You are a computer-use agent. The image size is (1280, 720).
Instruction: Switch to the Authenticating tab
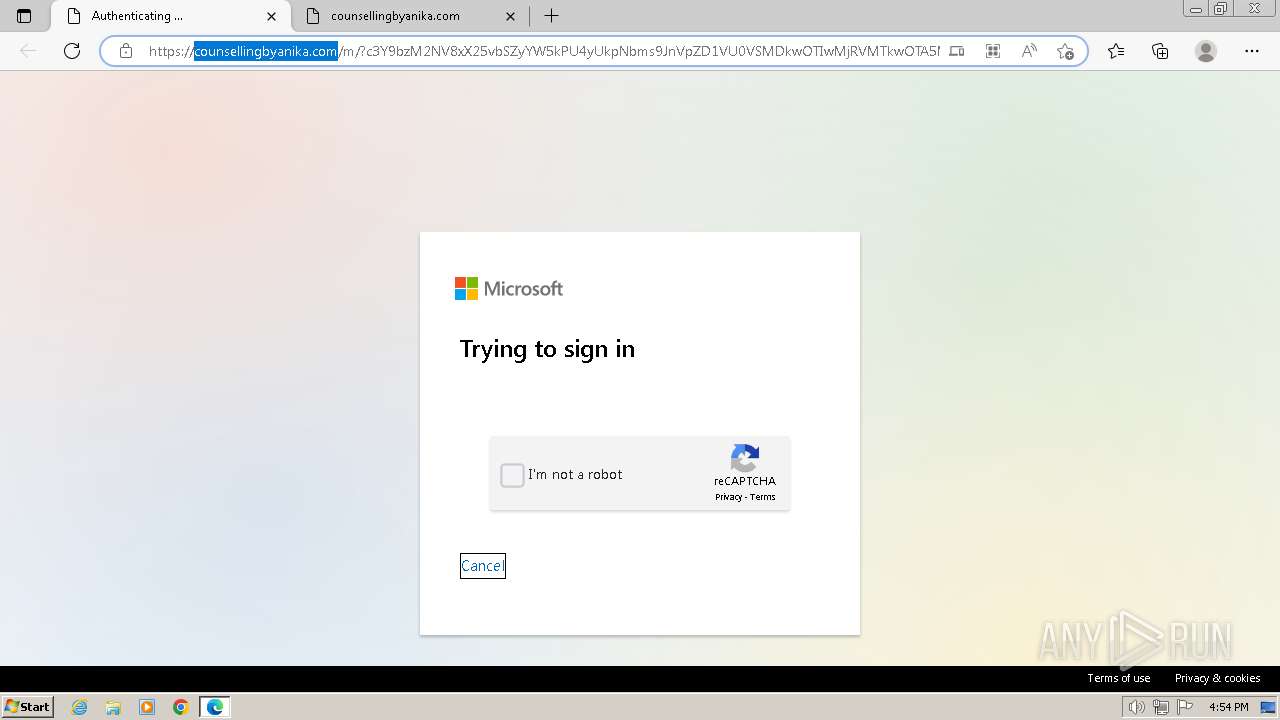point(172,16)
